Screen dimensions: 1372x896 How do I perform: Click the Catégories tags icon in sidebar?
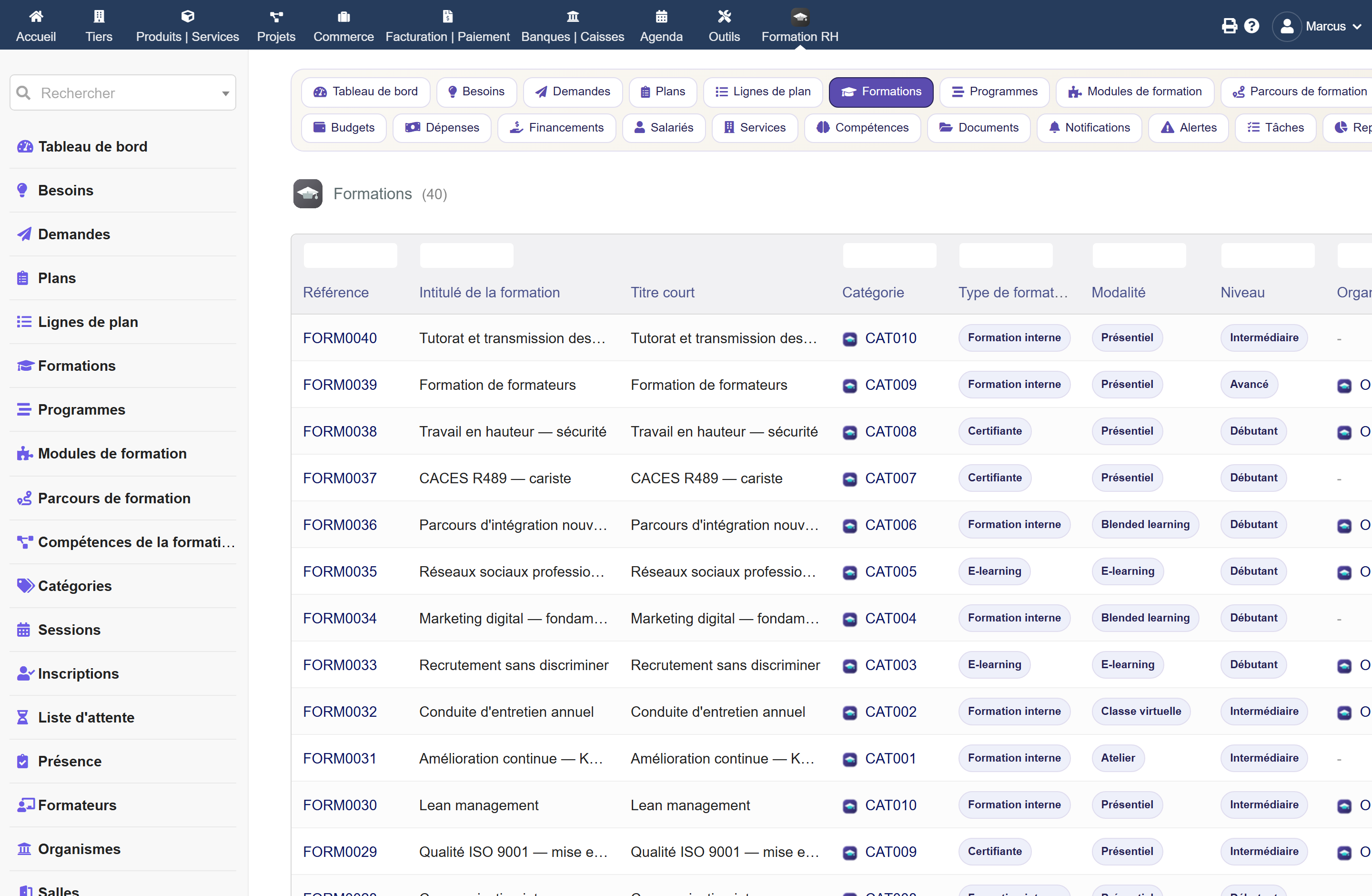[x=25, y=586]
